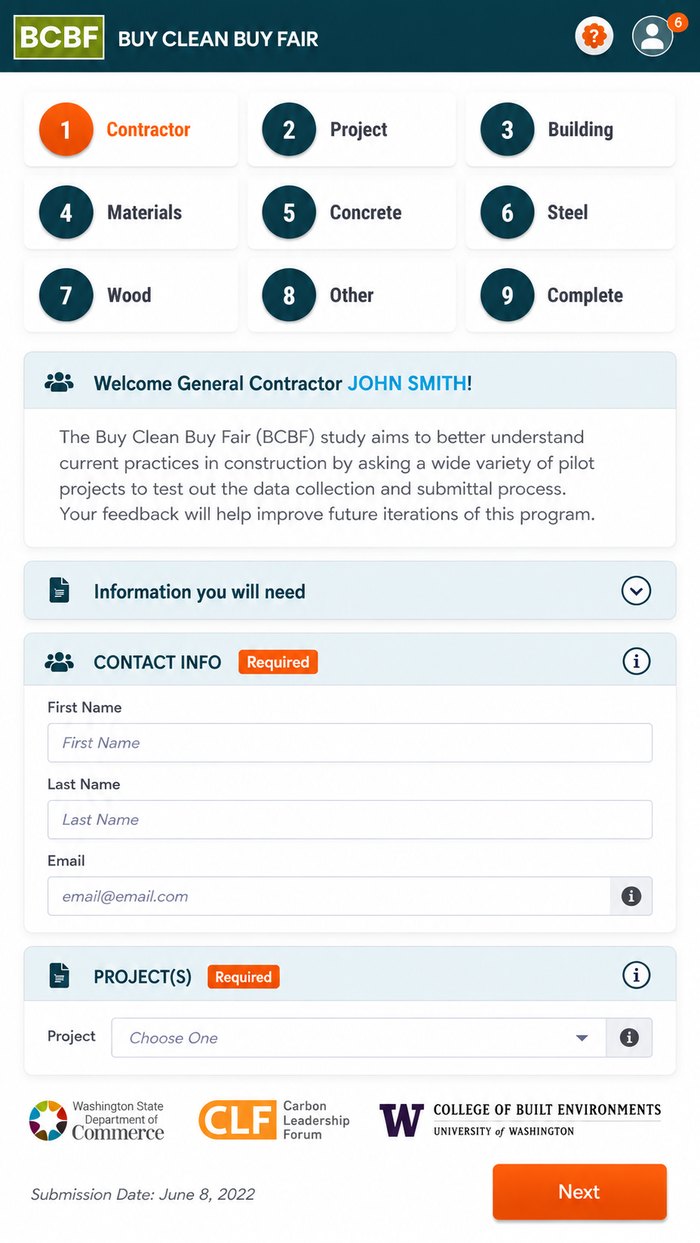Image resolution: width=700 pixels, height=1243 pixels.
Task: Switch to step 6 Steel
Action: 571,213
